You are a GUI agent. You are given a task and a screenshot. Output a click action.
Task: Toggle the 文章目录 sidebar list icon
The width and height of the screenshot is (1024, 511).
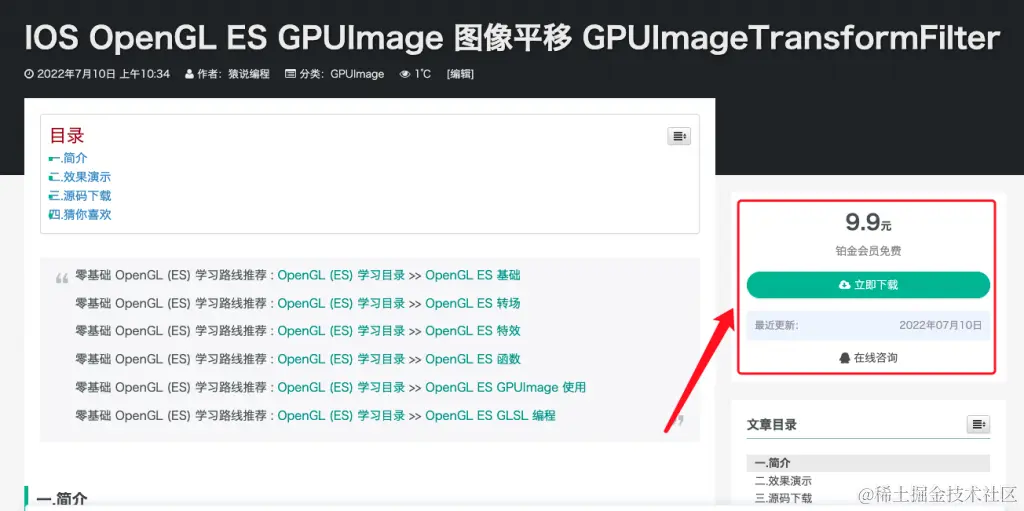[978, 424]
